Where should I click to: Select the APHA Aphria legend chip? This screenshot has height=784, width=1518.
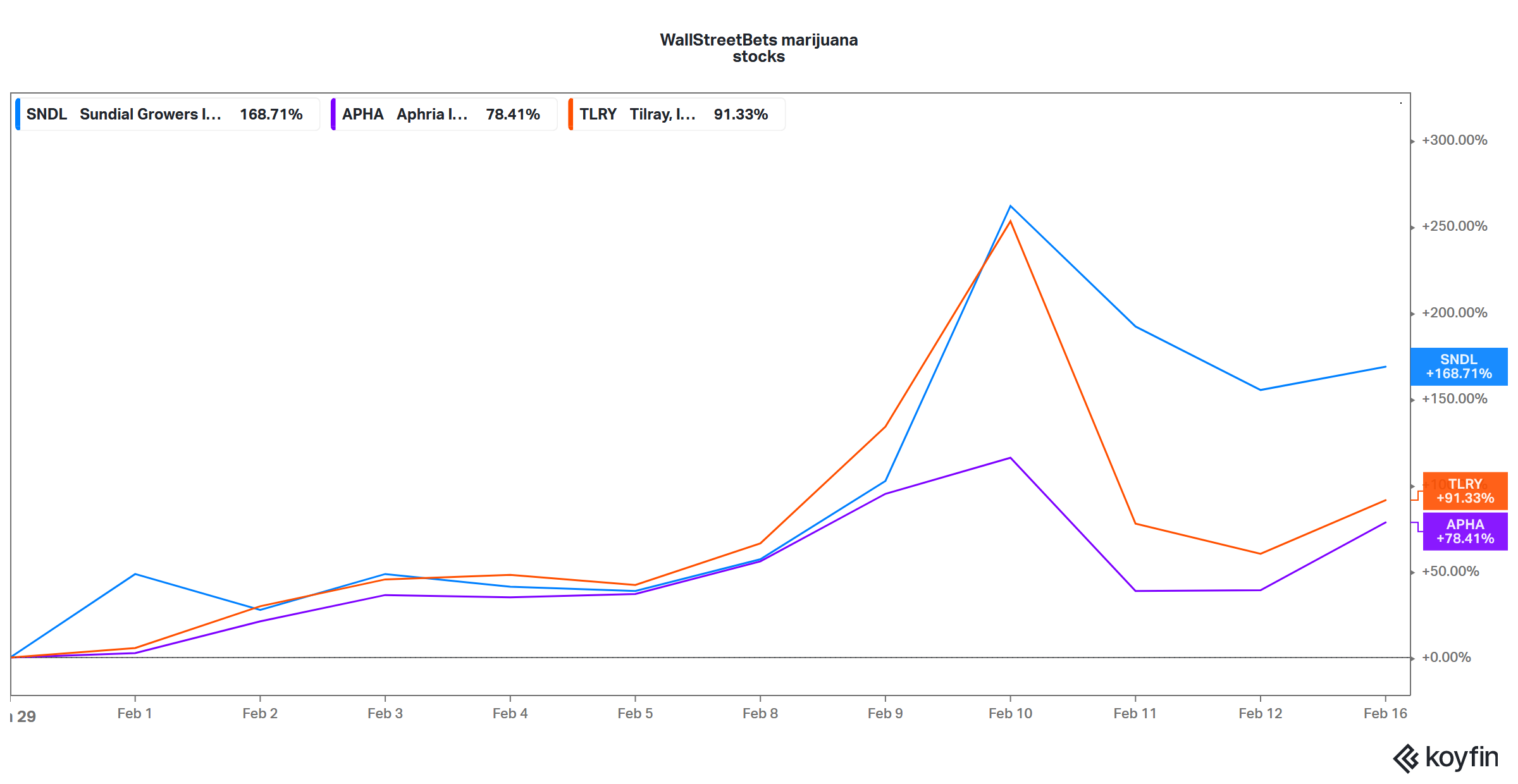click(x=444, y=114)
